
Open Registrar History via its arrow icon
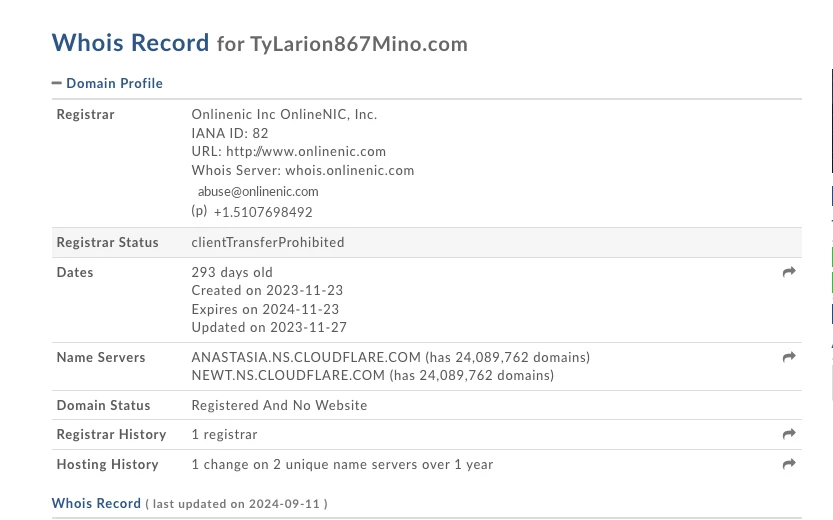(789, 434)
